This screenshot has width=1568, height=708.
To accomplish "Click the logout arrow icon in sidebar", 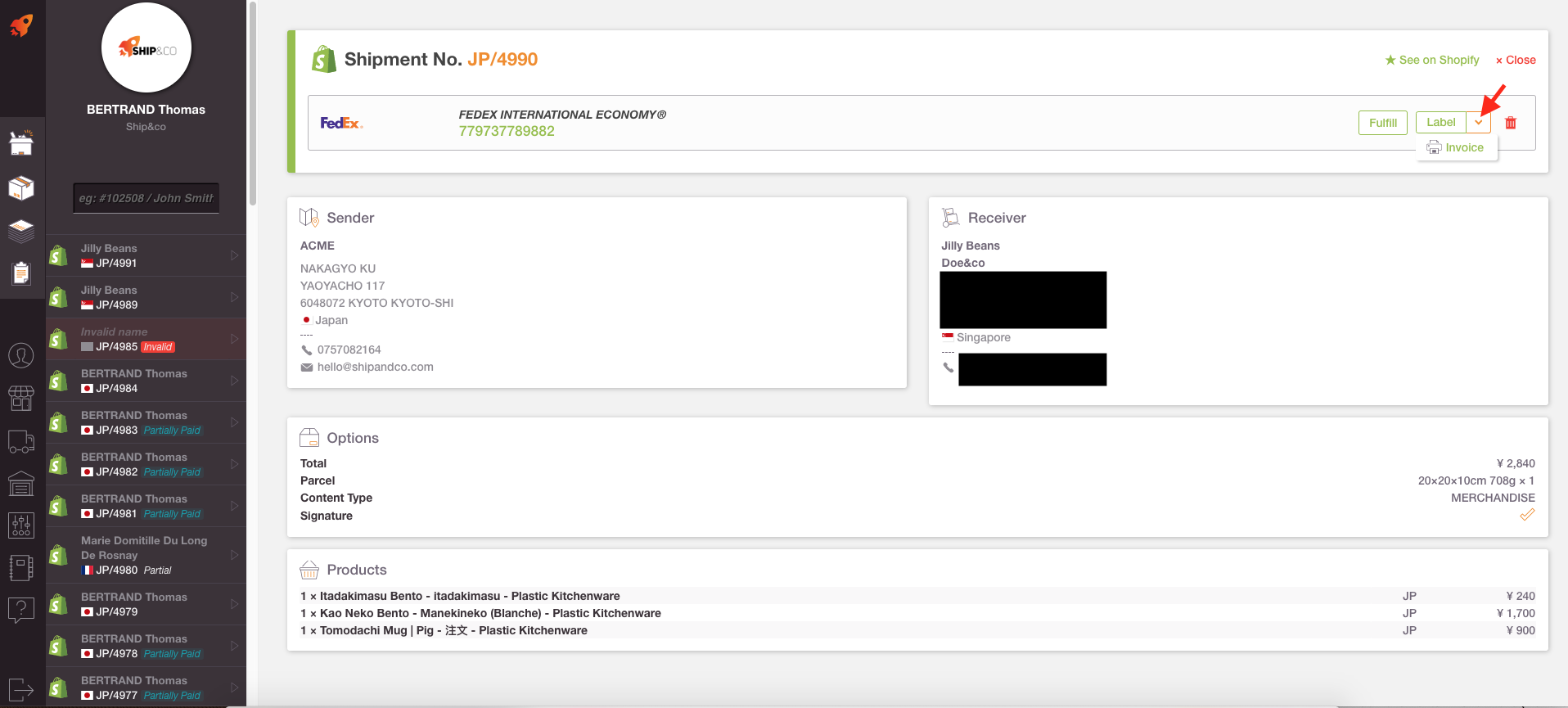I will 21,690.
